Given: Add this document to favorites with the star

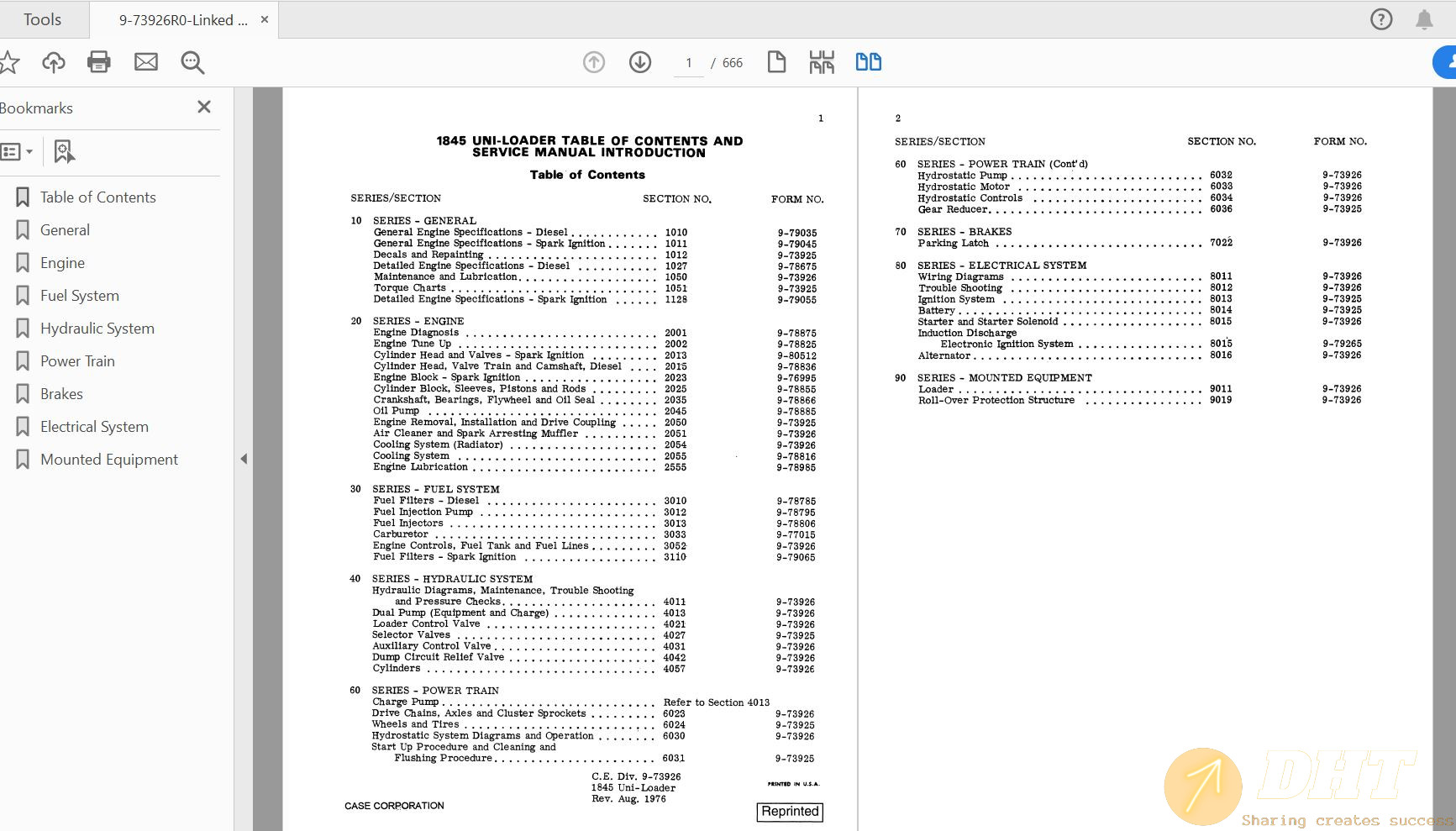Looking at the screenshot, I should tap(9, 61).
